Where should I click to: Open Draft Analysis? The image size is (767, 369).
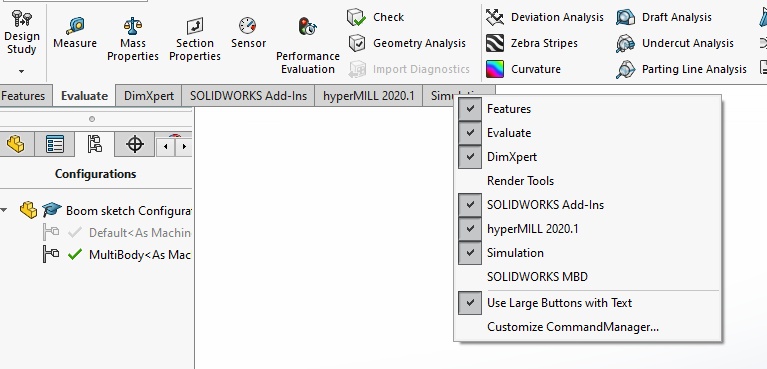click(x=664, y=17)
